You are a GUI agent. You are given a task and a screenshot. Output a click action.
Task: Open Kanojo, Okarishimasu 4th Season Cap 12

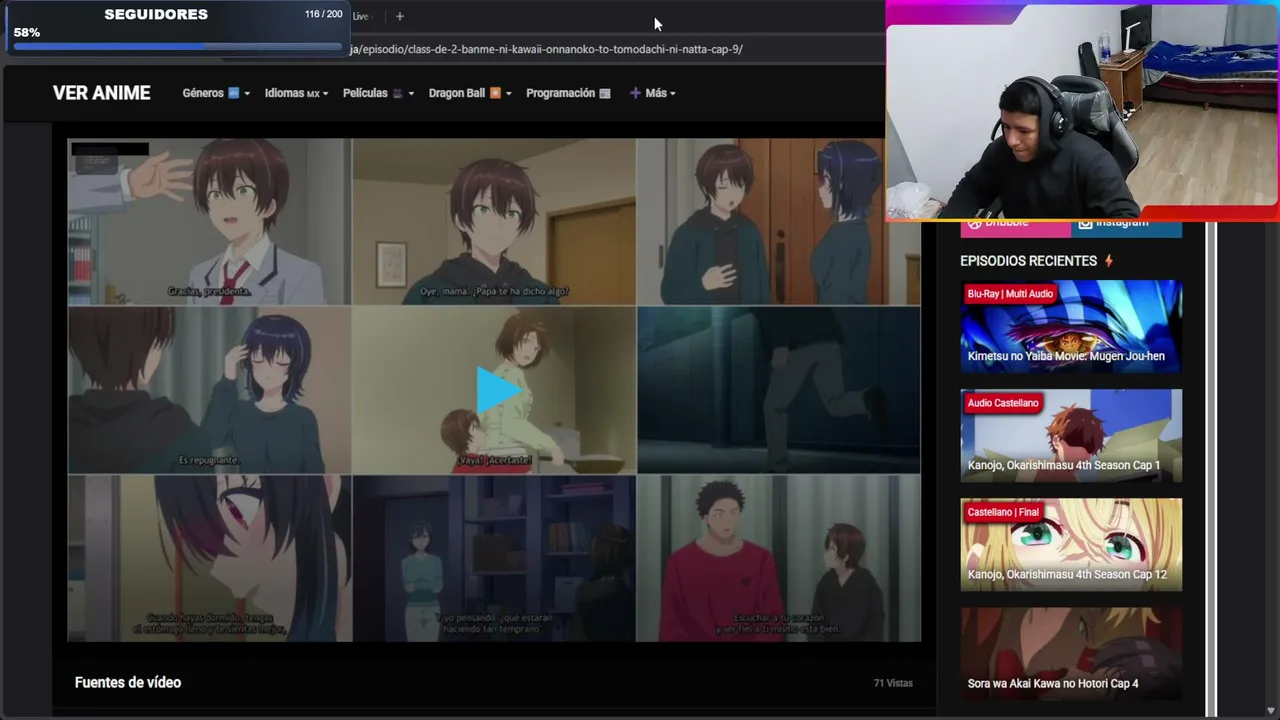(1071, 544)
